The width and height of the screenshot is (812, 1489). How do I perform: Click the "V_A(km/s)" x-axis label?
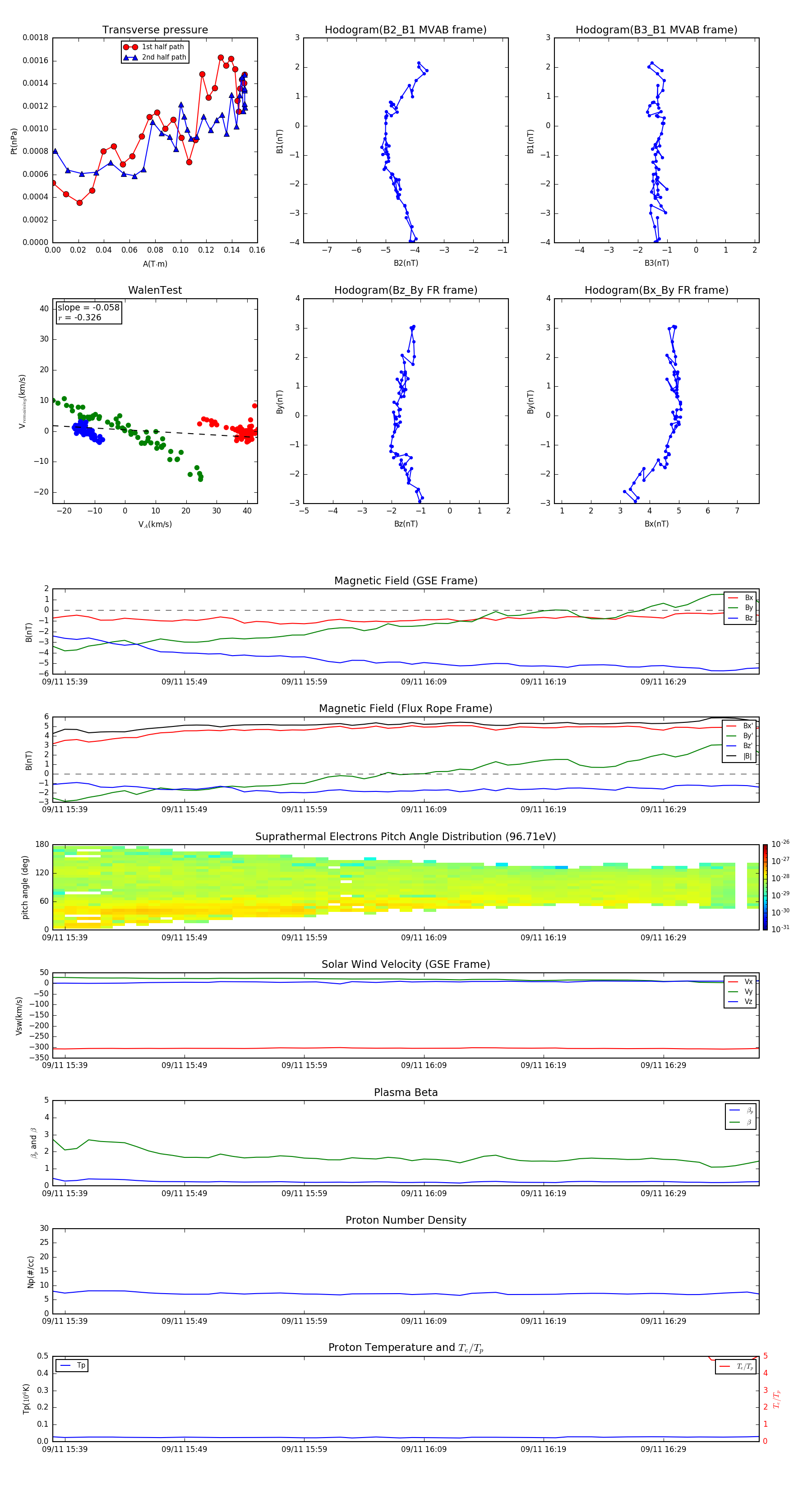(155, 524)
